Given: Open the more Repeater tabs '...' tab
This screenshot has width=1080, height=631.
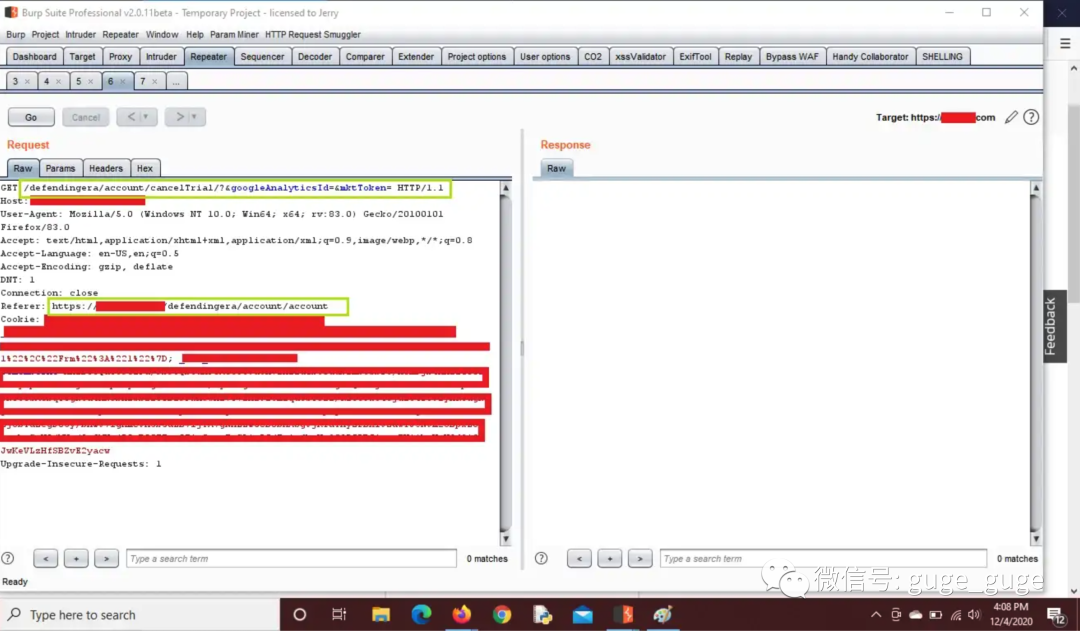Looking at the screenshot, I should (x=176, y=81).
